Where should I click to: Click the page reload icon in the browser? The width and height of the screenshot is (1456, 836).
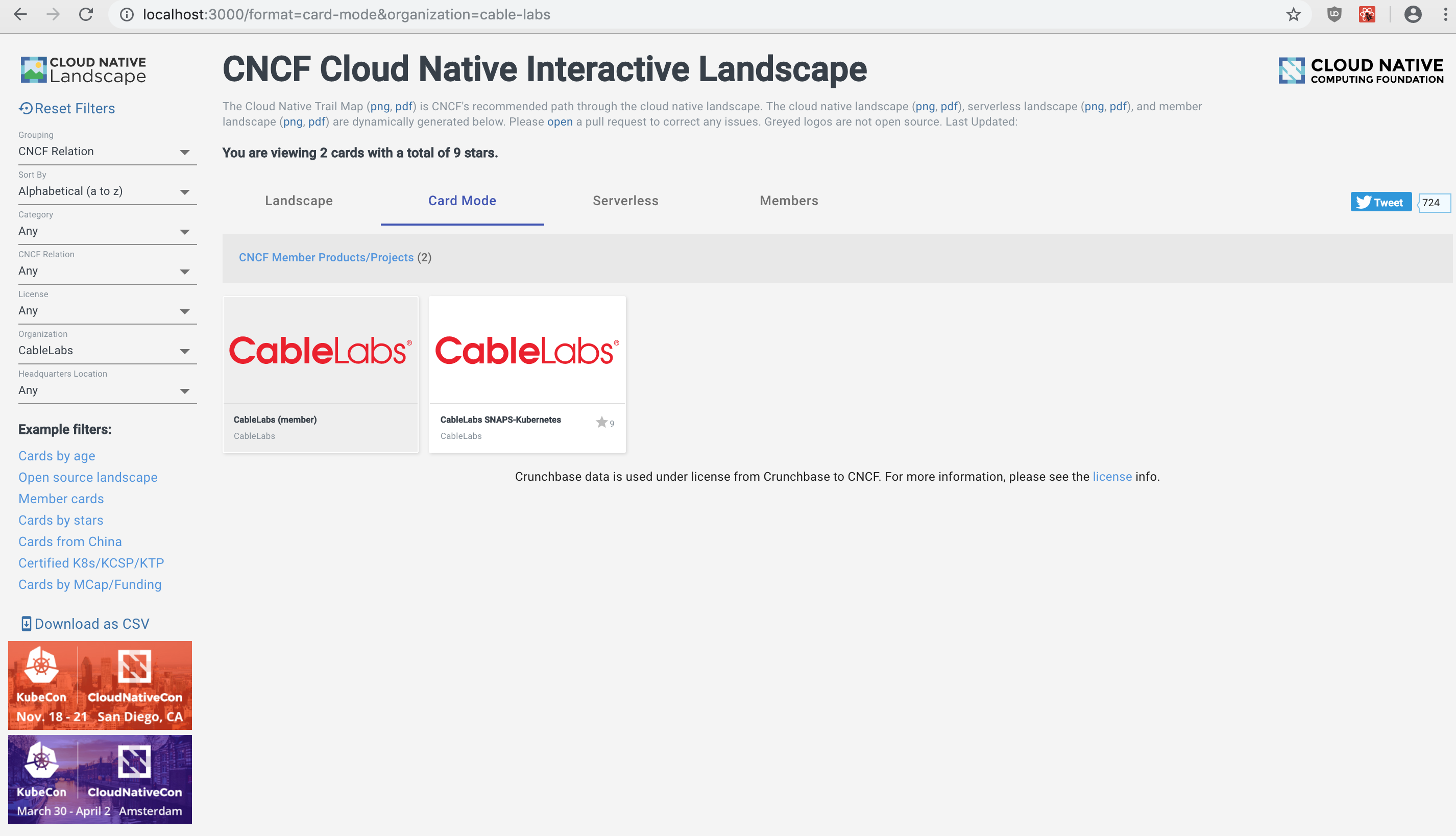pyautogui.click(x=86, y=14)
